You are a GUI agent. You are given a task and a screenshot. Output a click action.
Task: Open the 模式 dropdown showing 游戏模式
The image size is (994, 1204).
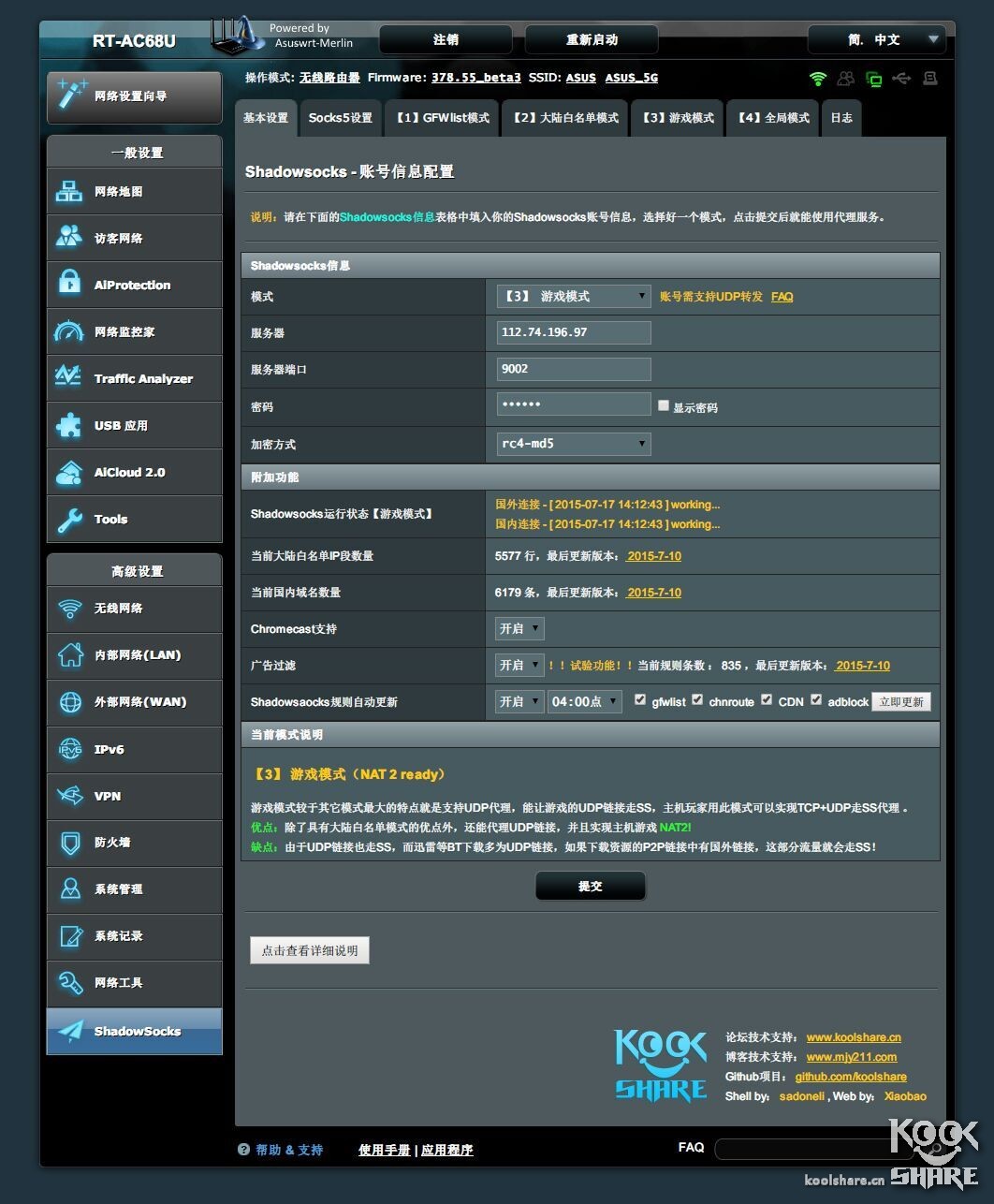pos(572,296)
